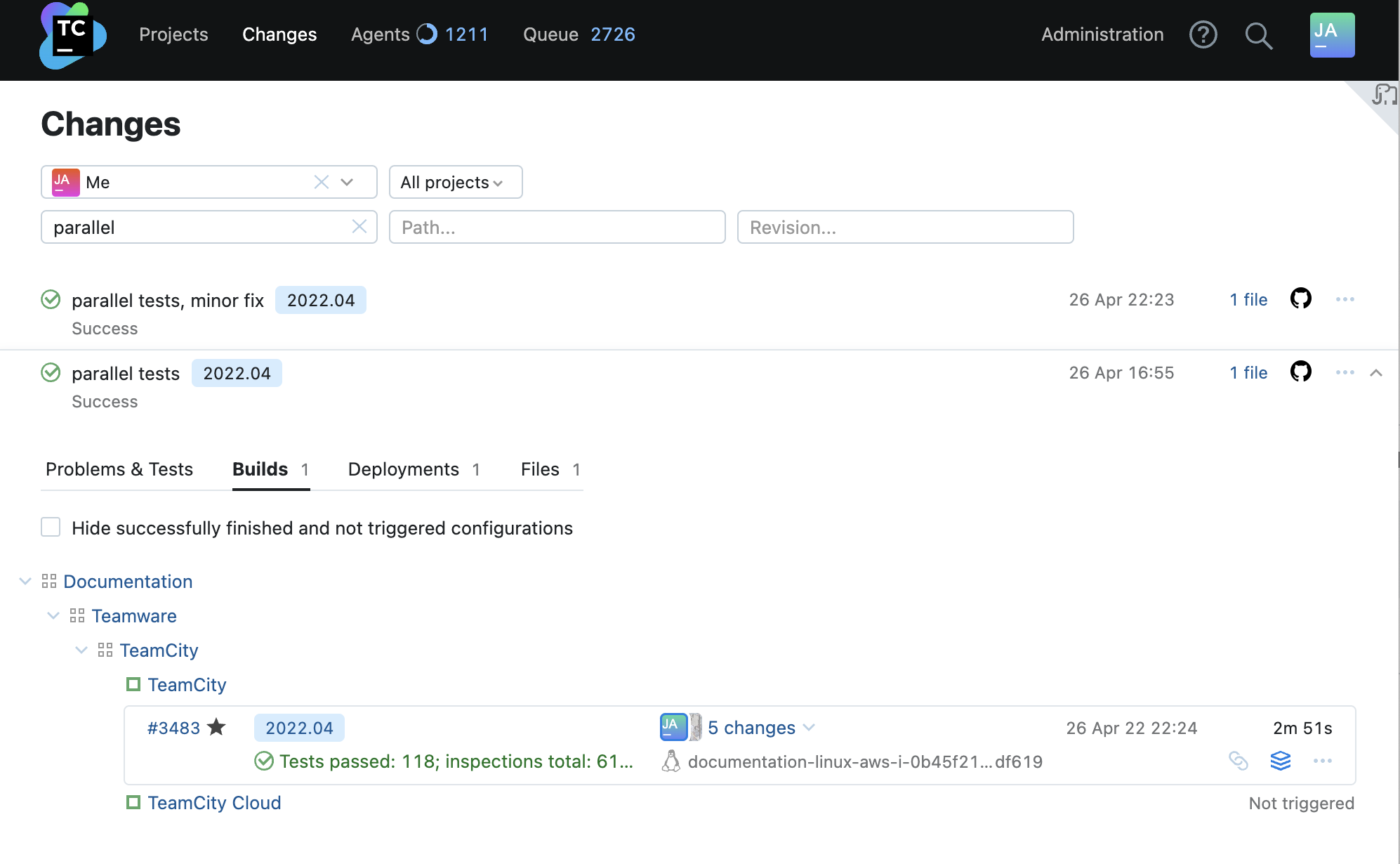Click into the Revision input field
Screen dimensions: 1400x864
[x=904, y=227]
